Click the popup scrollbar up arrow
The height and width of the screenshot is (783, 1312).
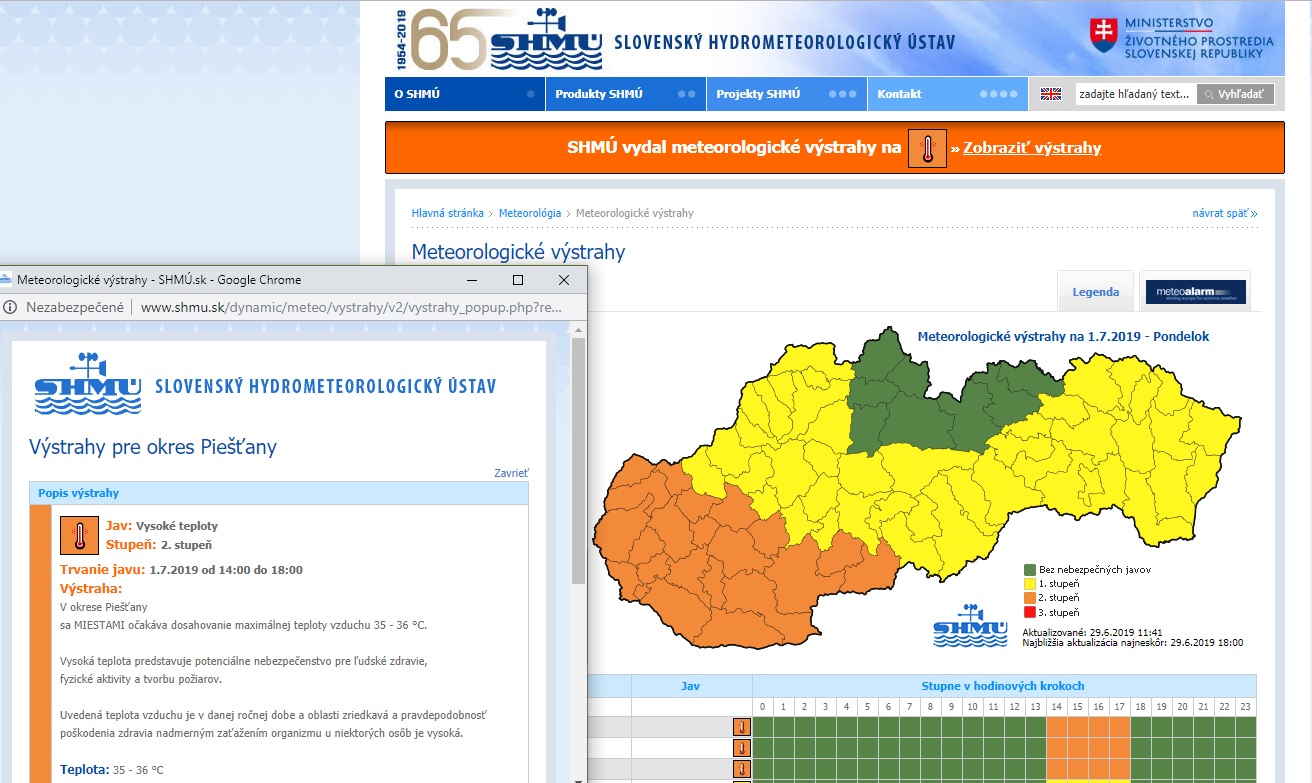(x=579, y=330)
